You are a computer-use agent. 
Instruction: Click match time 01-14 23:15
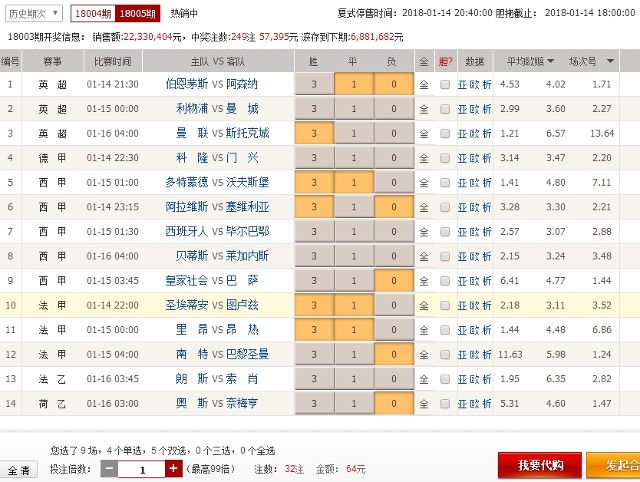[113, 207]
